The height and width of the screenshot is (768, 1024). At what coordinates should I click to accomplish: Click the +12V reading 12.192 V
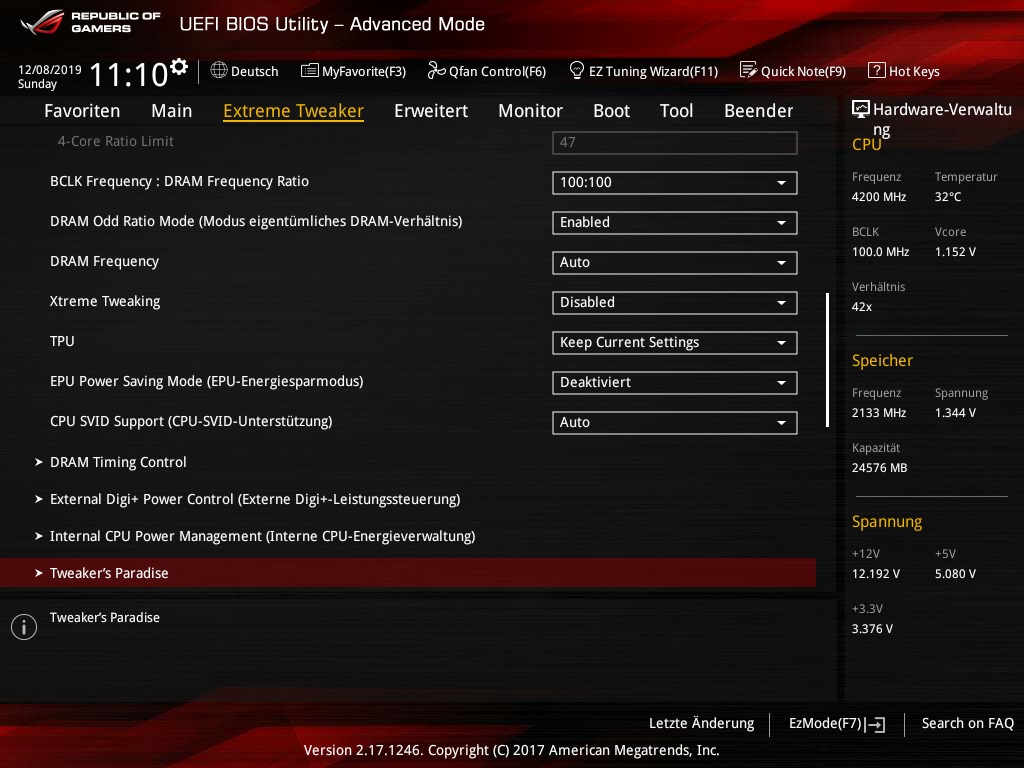[875, 573]
